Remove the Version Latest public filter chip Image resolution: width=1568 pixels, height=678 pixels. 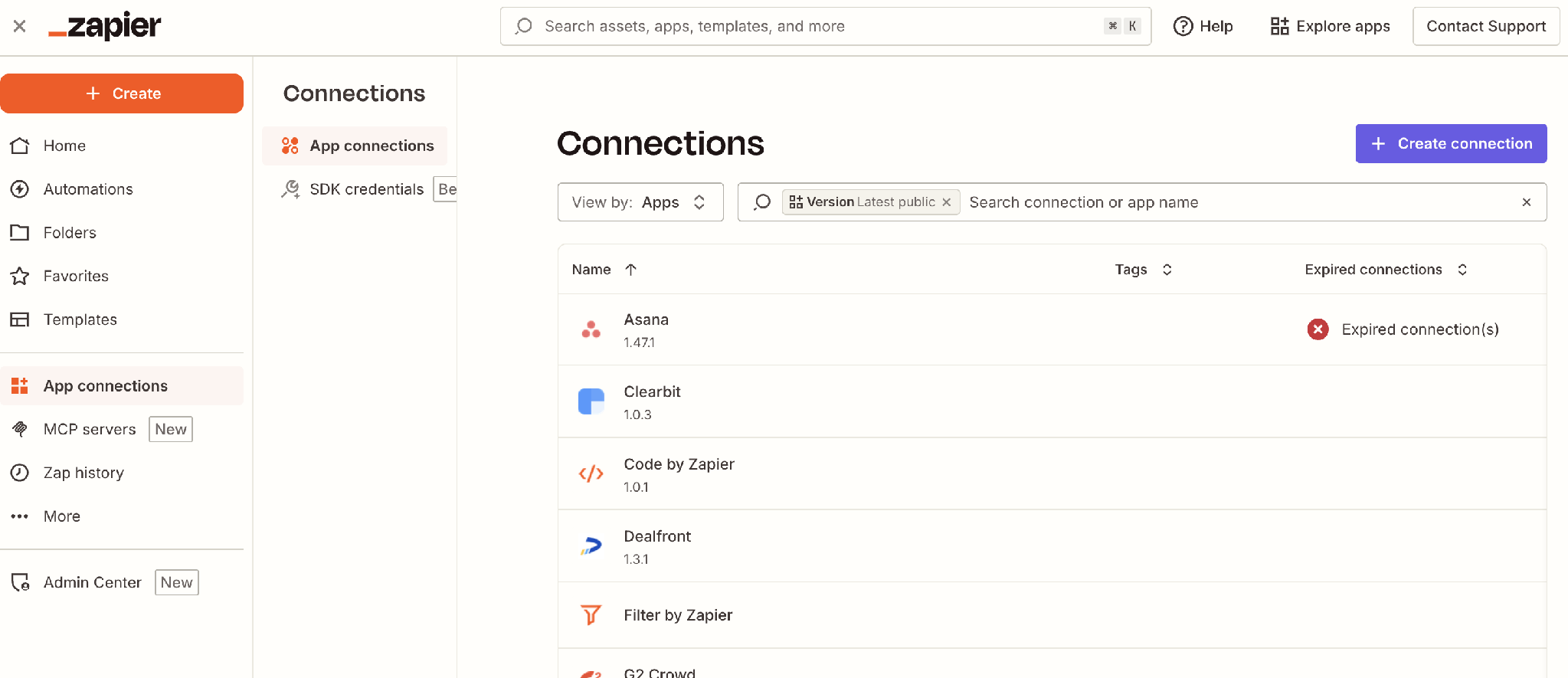tap(947, 202)
